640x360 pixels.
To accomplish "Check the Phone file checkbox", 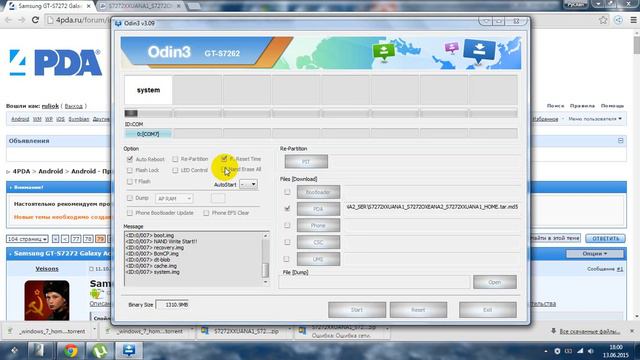I will (x=287, y=225).
